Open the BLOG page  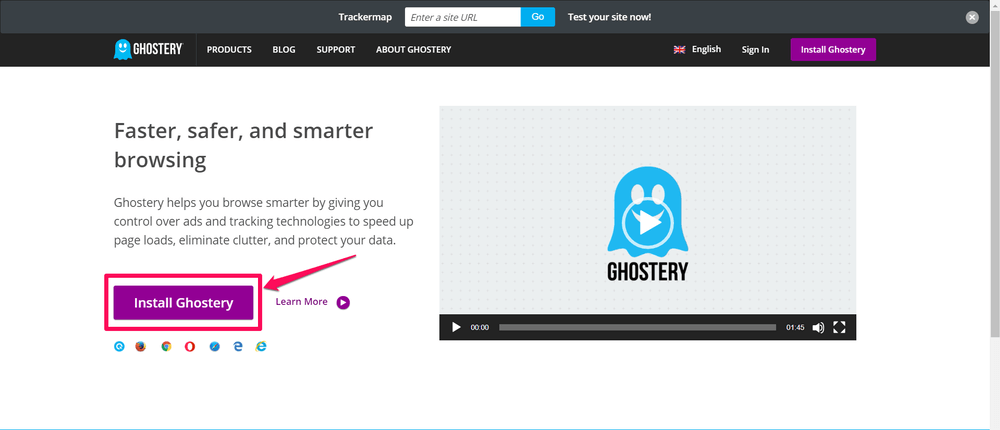[x=284, y=50]
